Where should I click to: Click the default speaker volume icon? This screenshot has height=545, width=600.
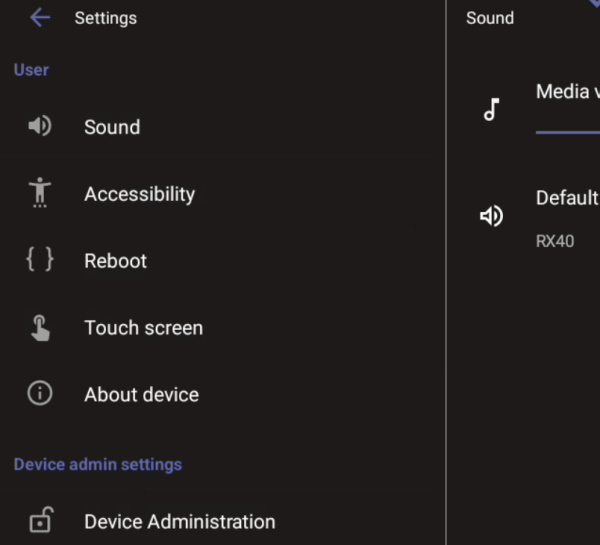coord(491,216)
